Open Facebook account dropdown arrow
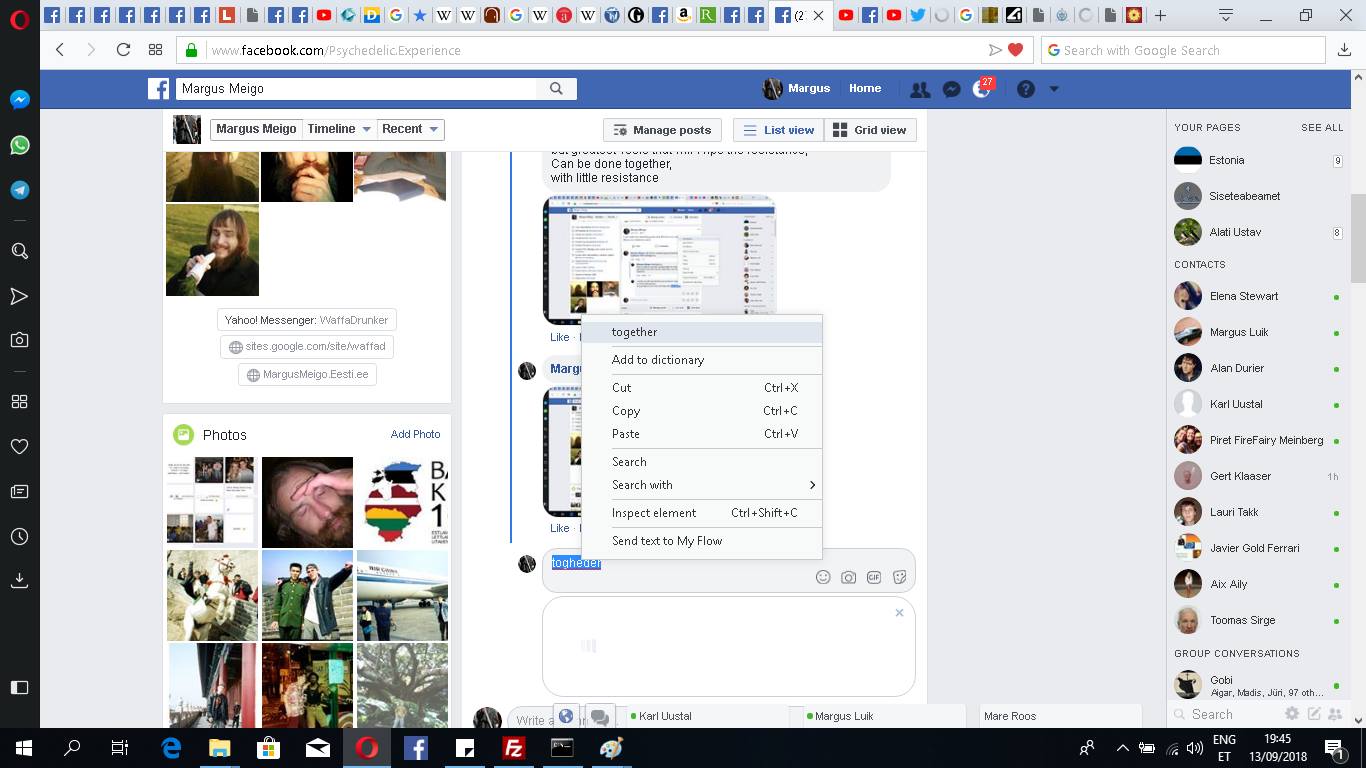The width and height of the screenshot is (1366, 768). tap(1053, 89)
